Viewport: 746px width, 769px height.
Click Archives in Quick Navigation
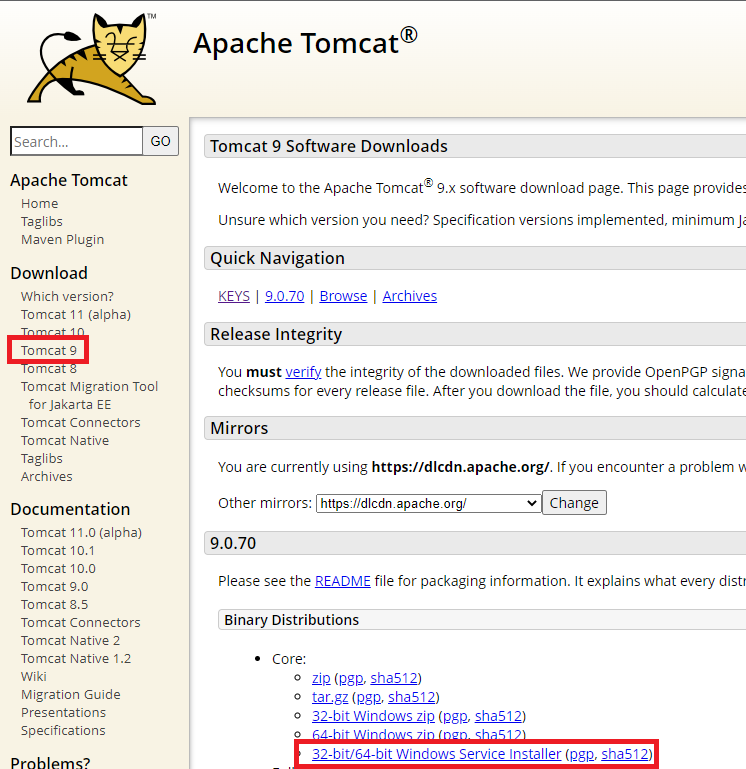(x=410, y=296)
